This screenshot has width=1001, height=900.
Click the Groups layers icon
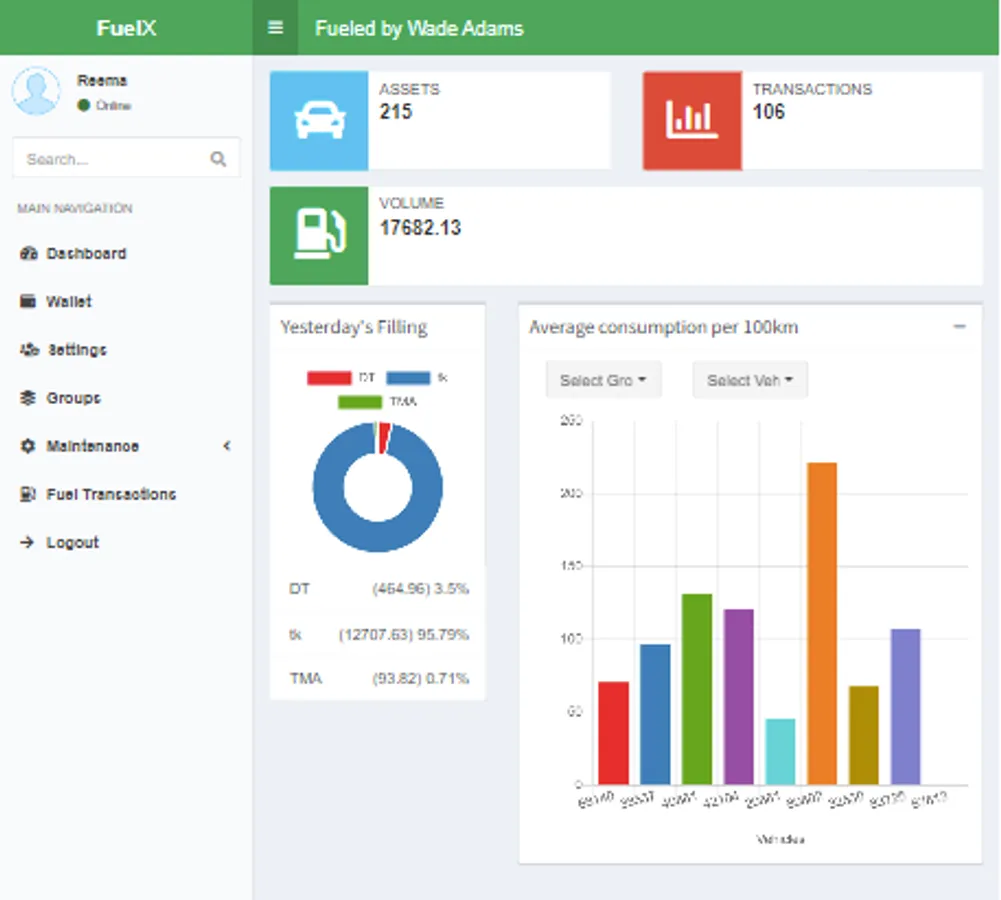[27, 398]
